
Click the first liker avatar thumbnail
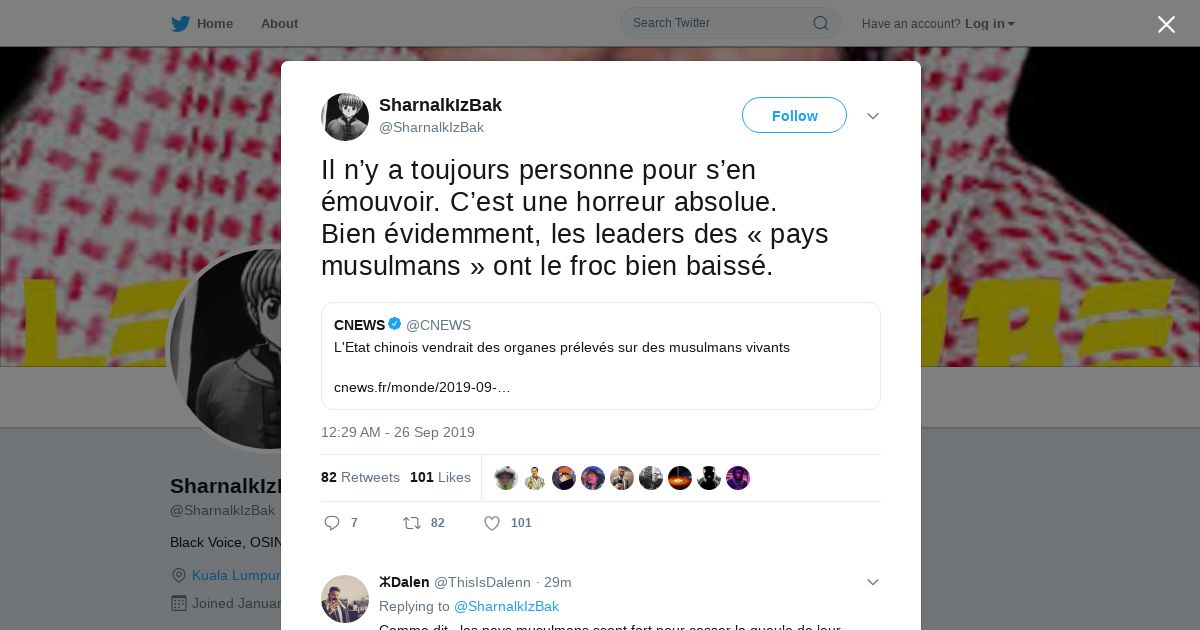506,478
